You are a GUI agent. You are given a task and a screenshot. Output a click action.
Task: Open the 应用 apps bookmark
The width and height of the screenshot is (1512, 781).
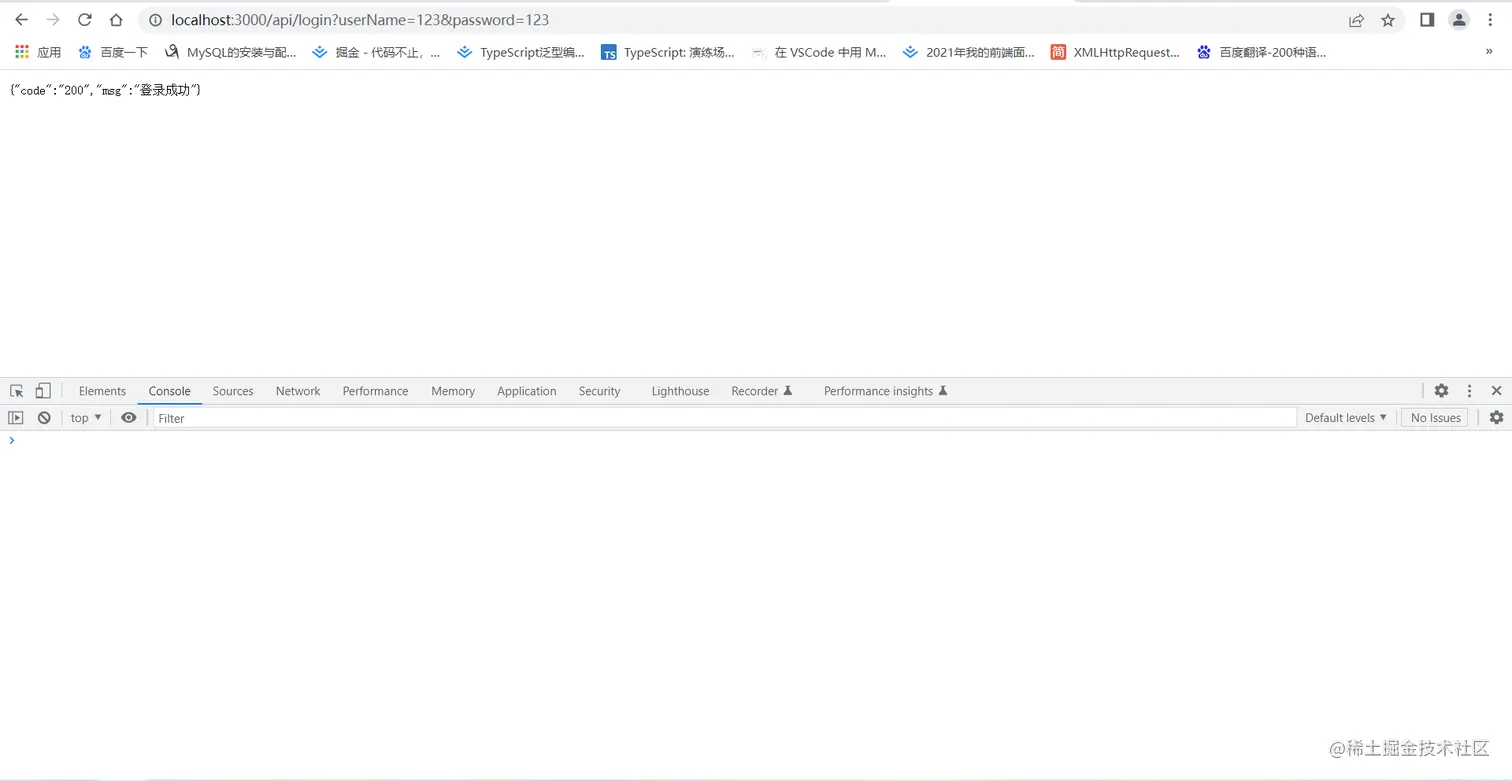coord(38,52)
